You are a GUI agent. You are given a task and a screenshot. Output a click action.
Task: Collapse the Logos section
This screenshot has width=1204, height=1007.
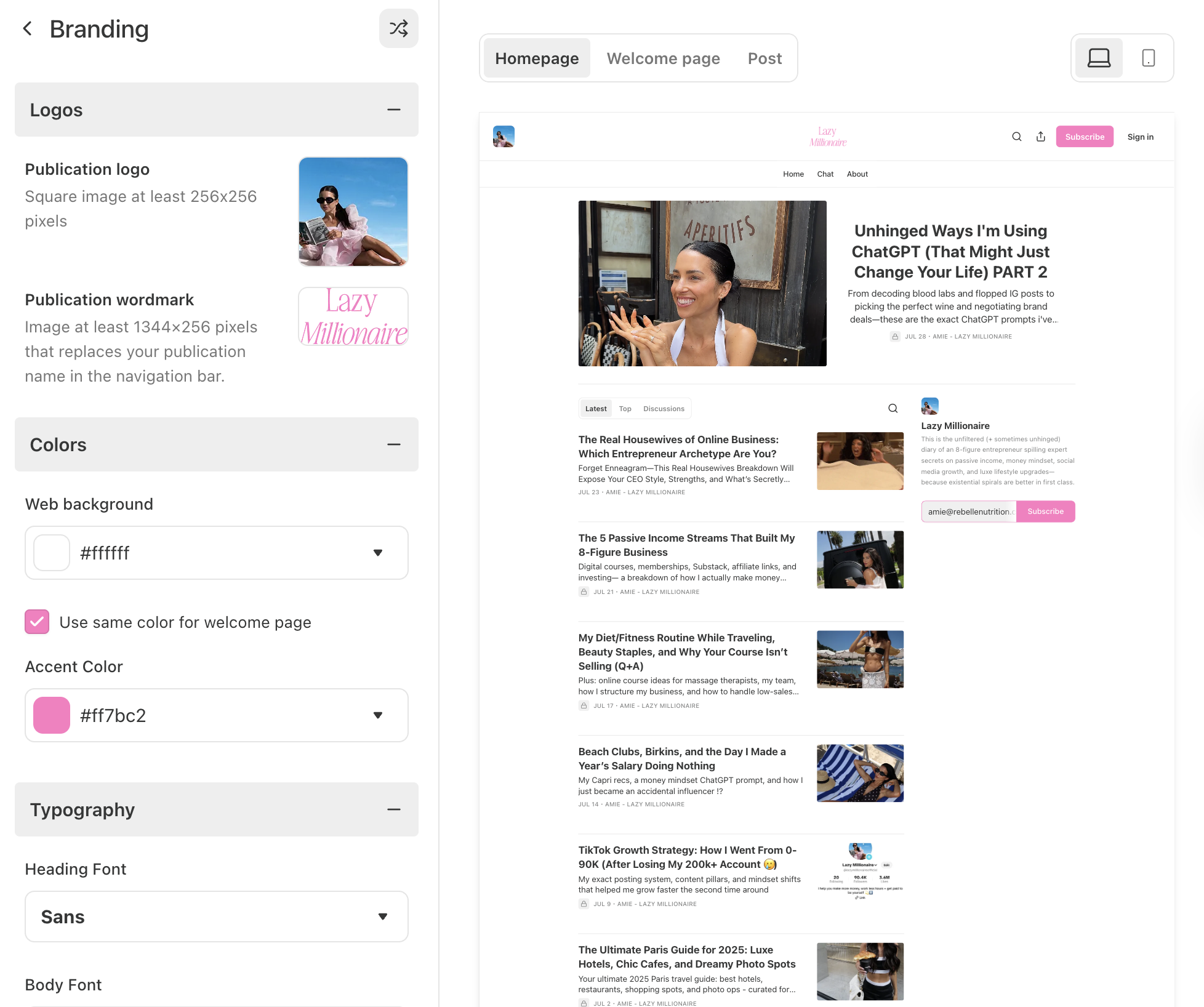(394, 110)
